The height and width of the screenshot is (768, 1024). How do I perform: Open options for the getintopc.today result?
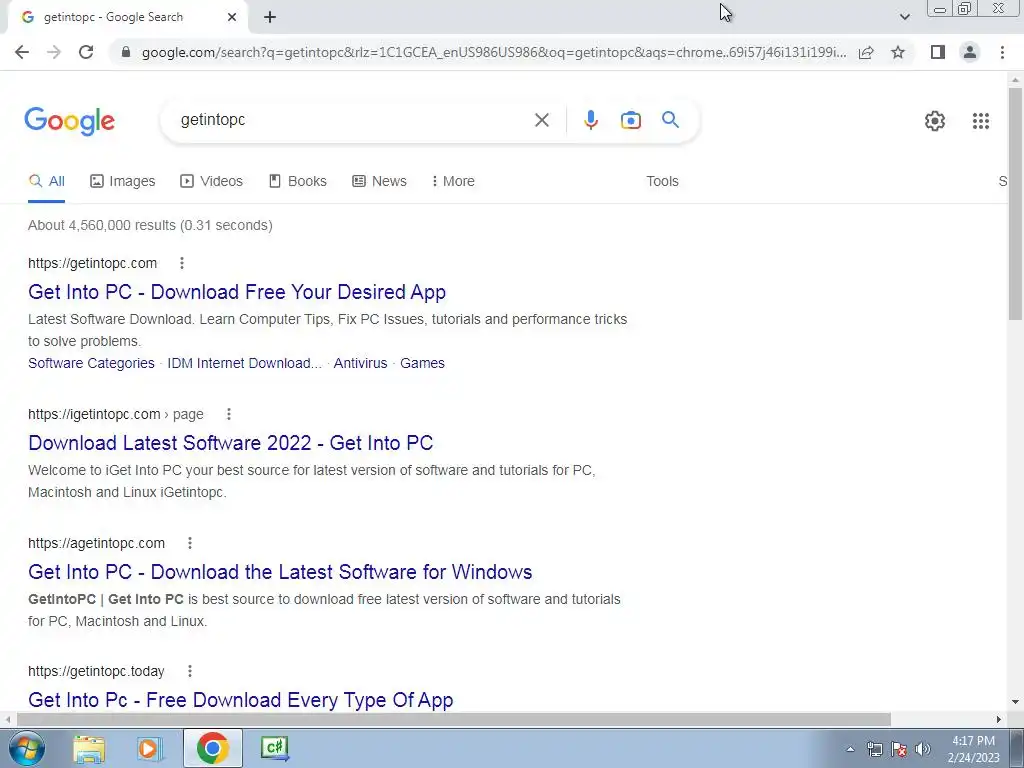(x=189, y=671)
